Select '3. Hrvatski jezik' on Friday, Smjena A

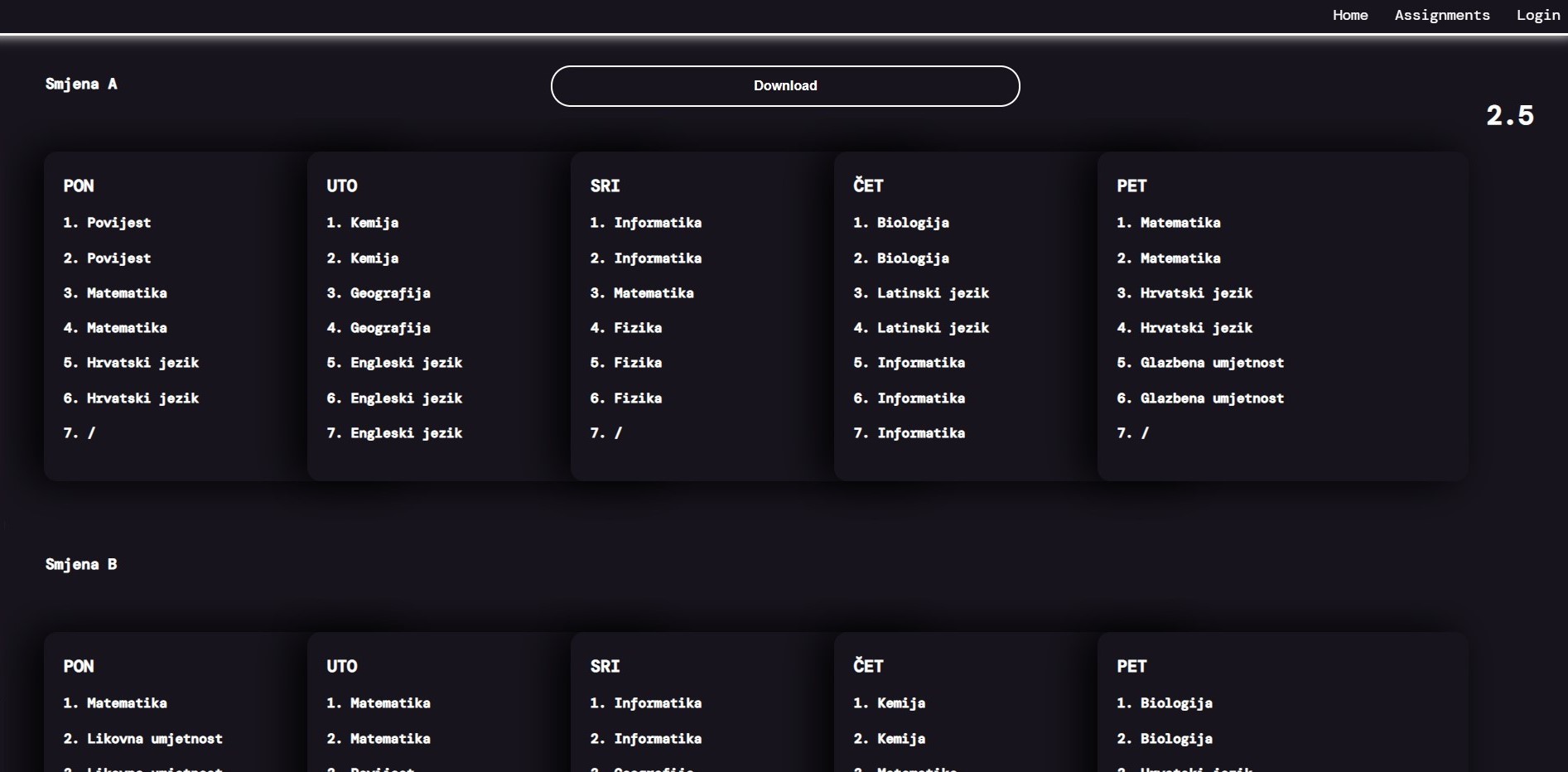tap(1185, 293)
